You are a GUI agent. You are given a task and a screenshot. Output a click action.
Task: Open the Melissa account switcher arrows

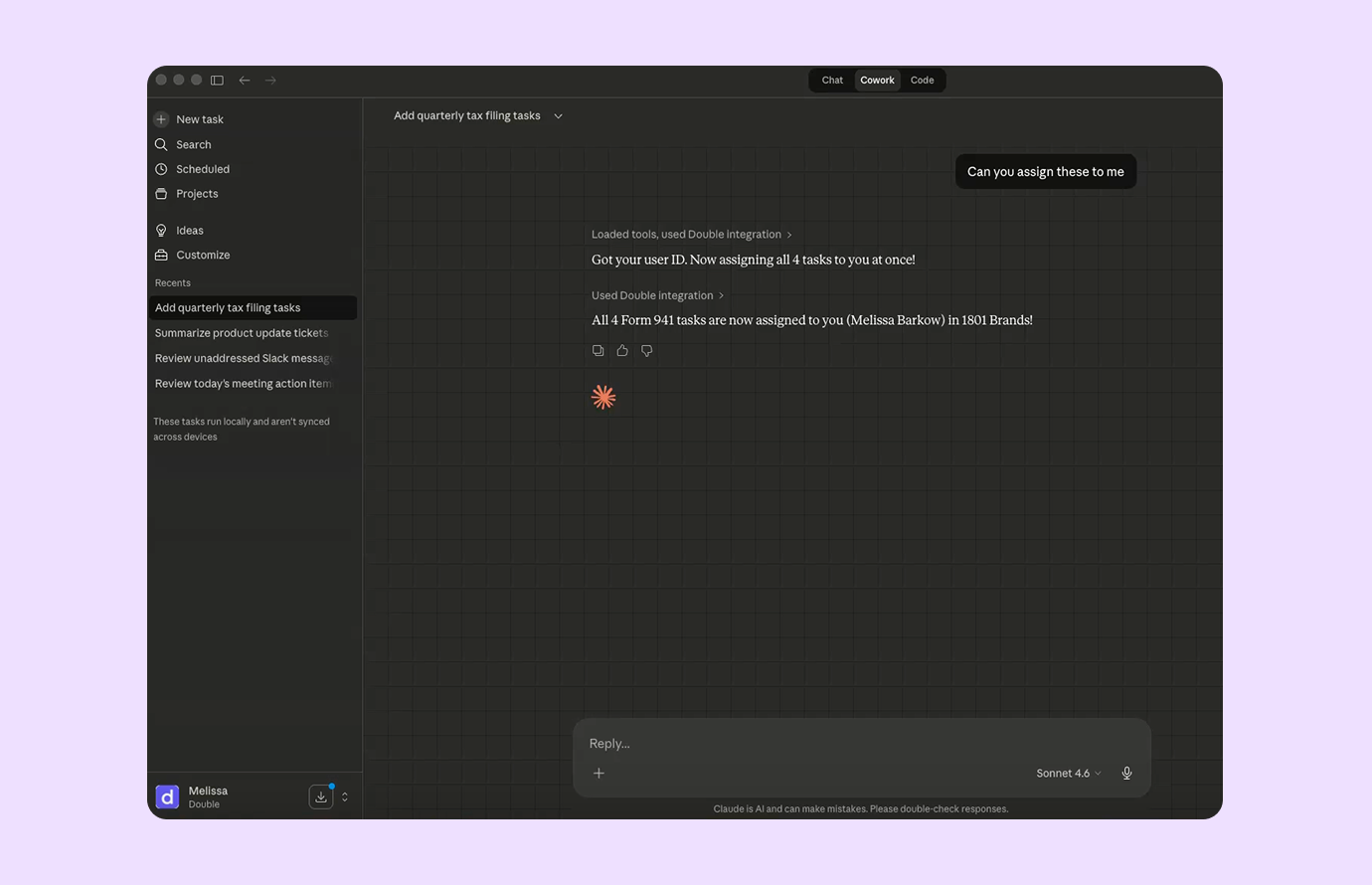click(345, 796)
